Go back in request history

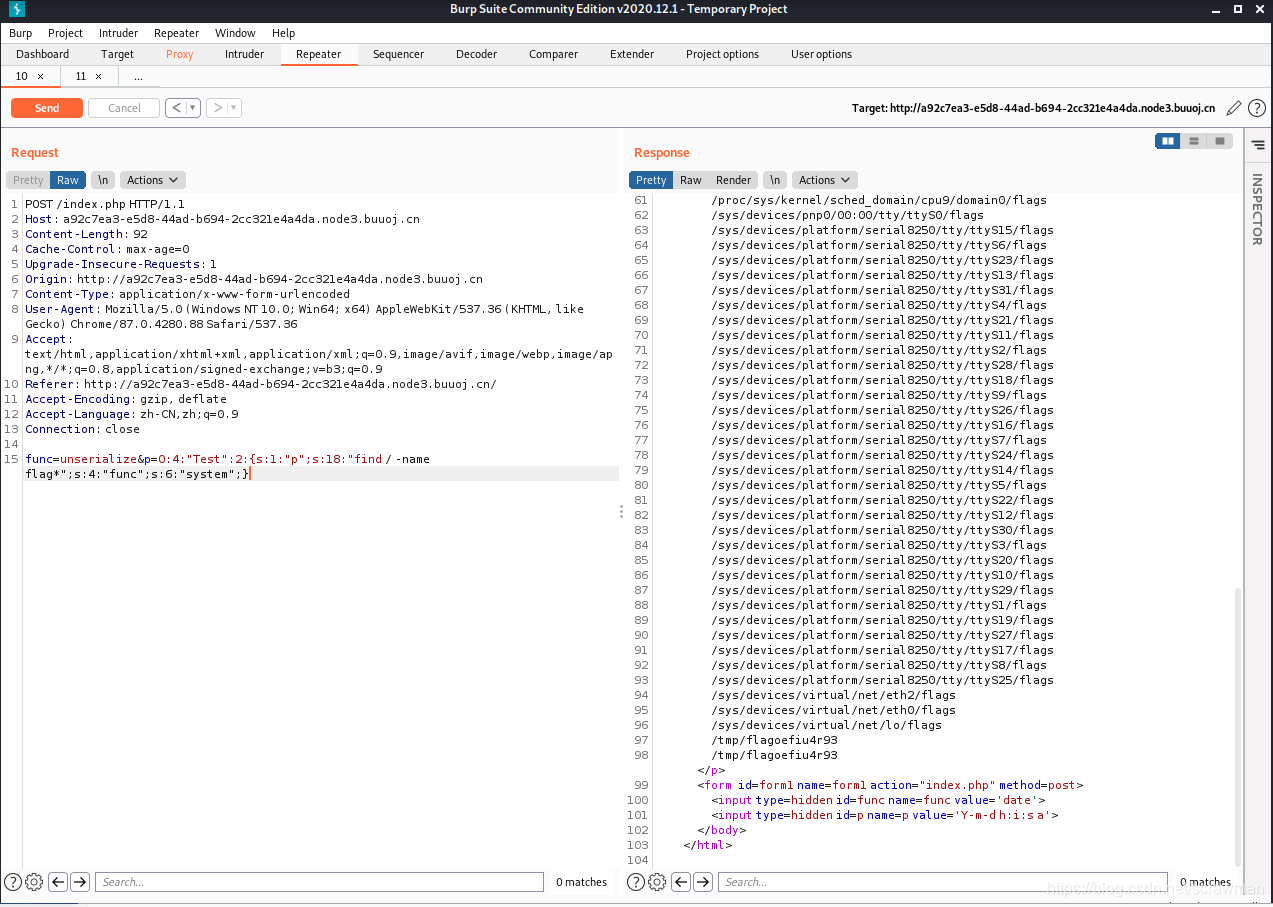(176, 108)
